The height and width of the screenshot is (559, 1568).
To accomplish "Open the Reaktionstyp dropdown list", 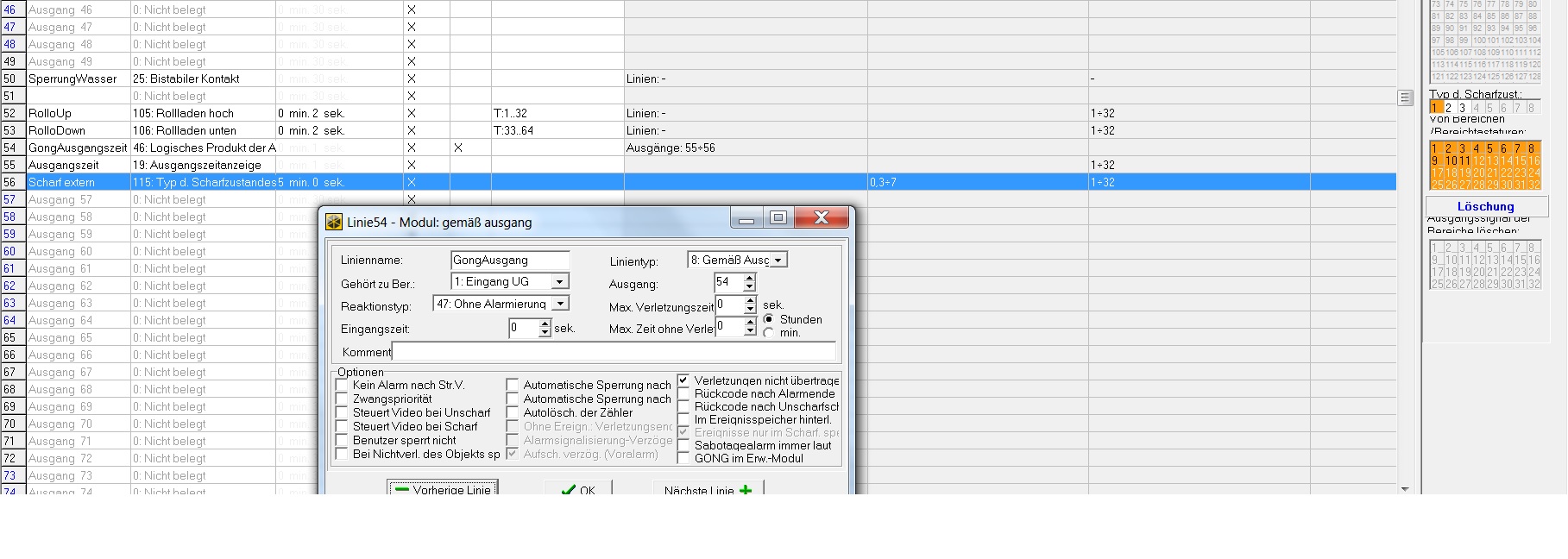I will tap(559, 304).
